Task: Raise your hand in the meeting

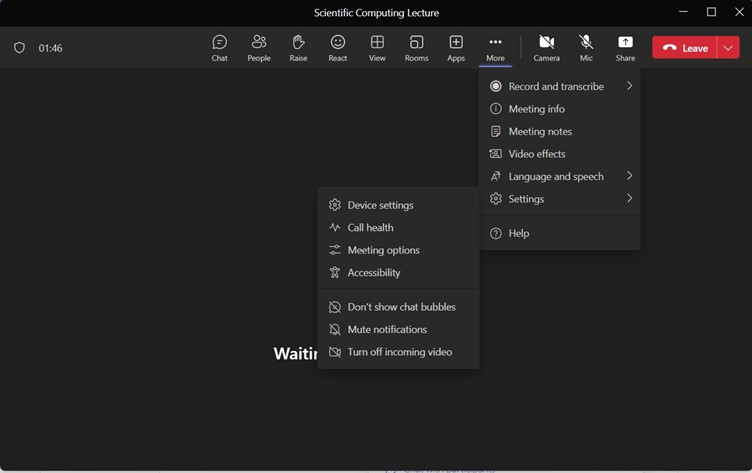Action: (x=298, y=47)
